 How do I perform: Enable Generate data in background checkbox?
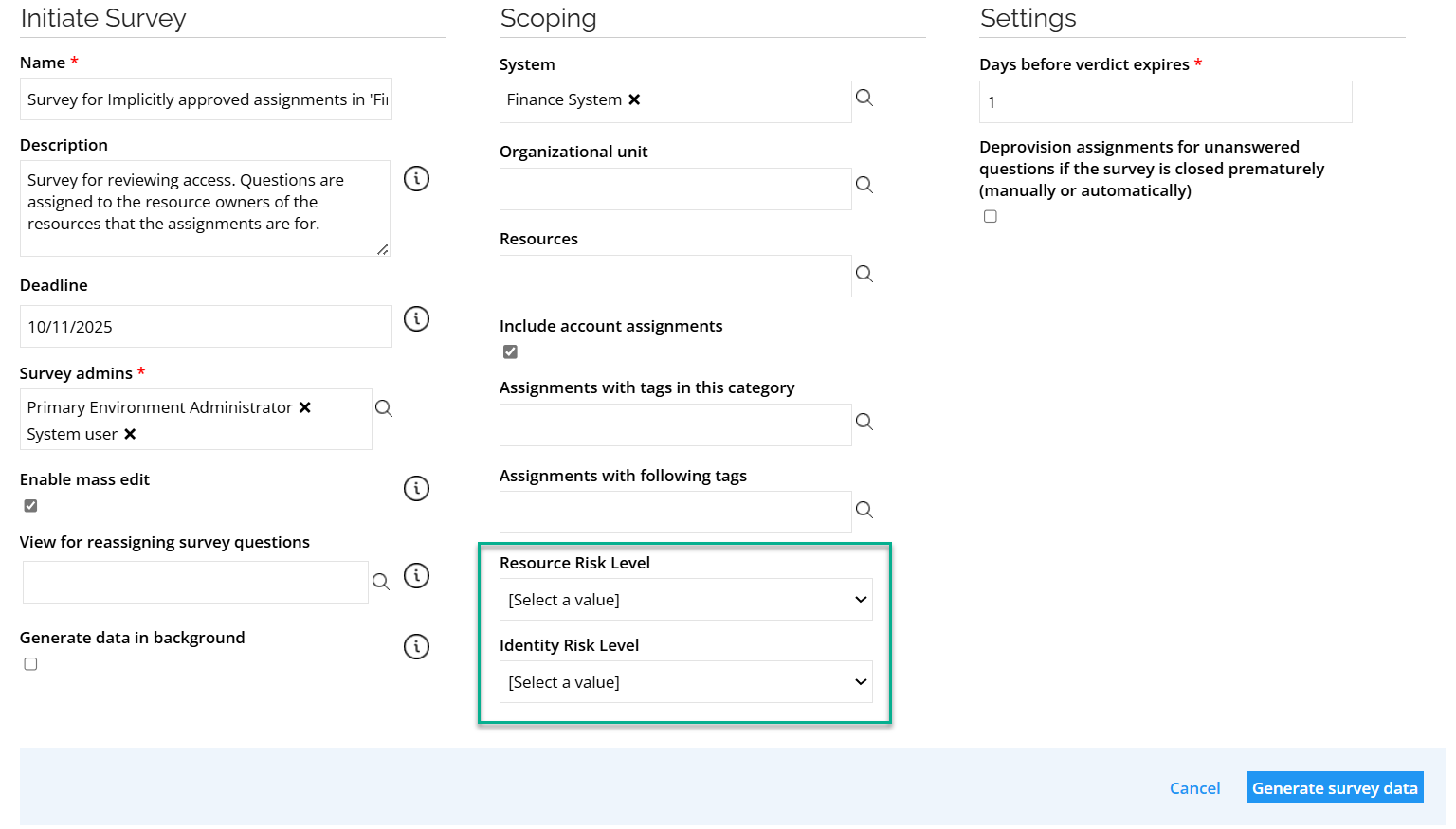click(x=31, y=664)
